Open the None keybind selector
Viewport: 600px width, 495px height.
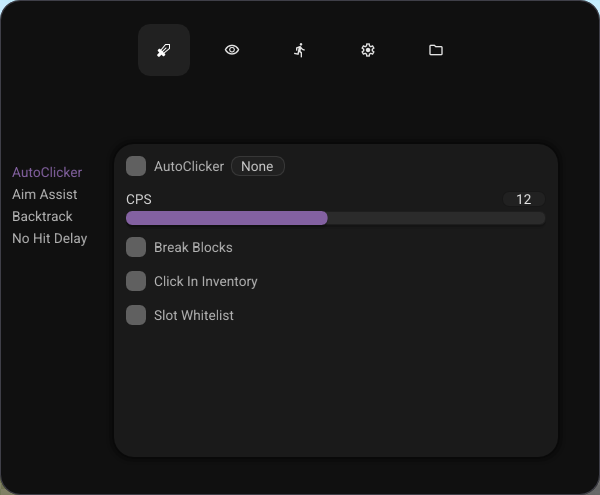pyautogui.click(x=257, y=166)
